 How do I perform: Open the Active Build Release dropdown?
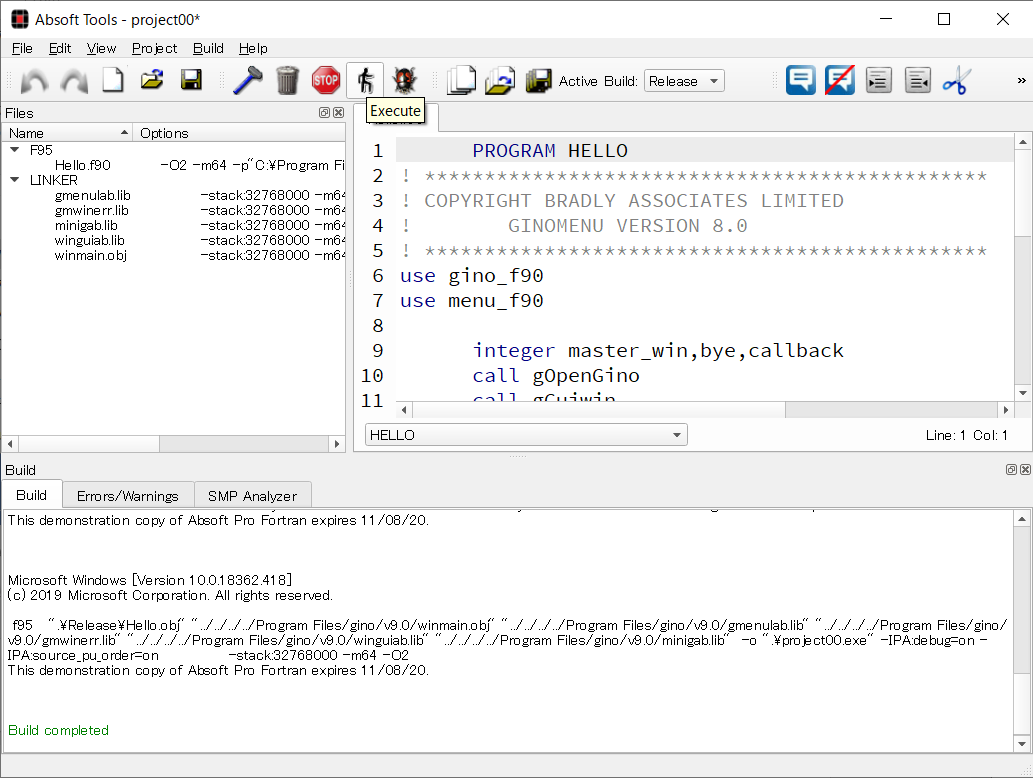[x=684, y=81]
